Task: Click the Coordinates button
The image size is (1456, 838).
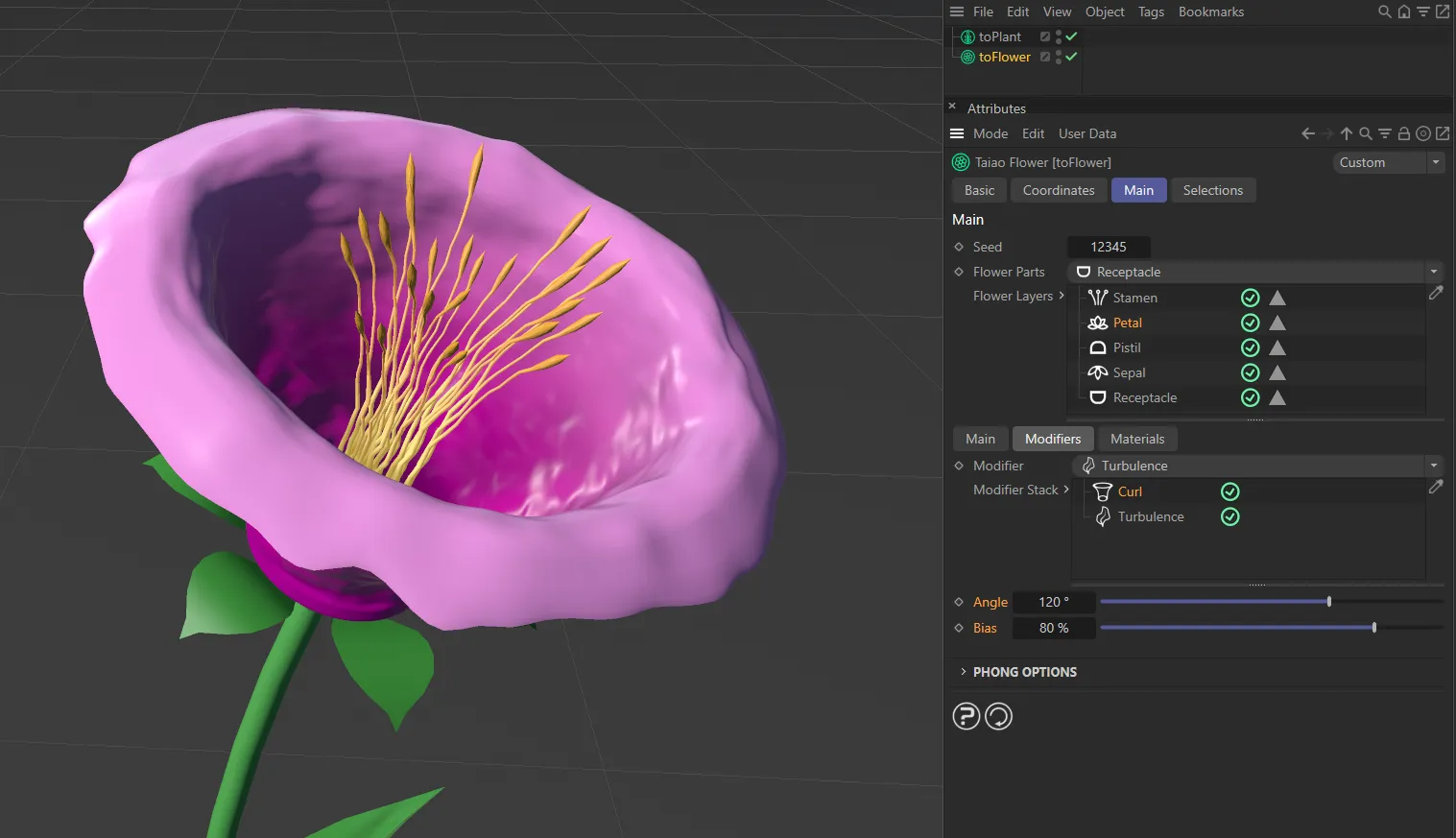Action: [1058, 190]
